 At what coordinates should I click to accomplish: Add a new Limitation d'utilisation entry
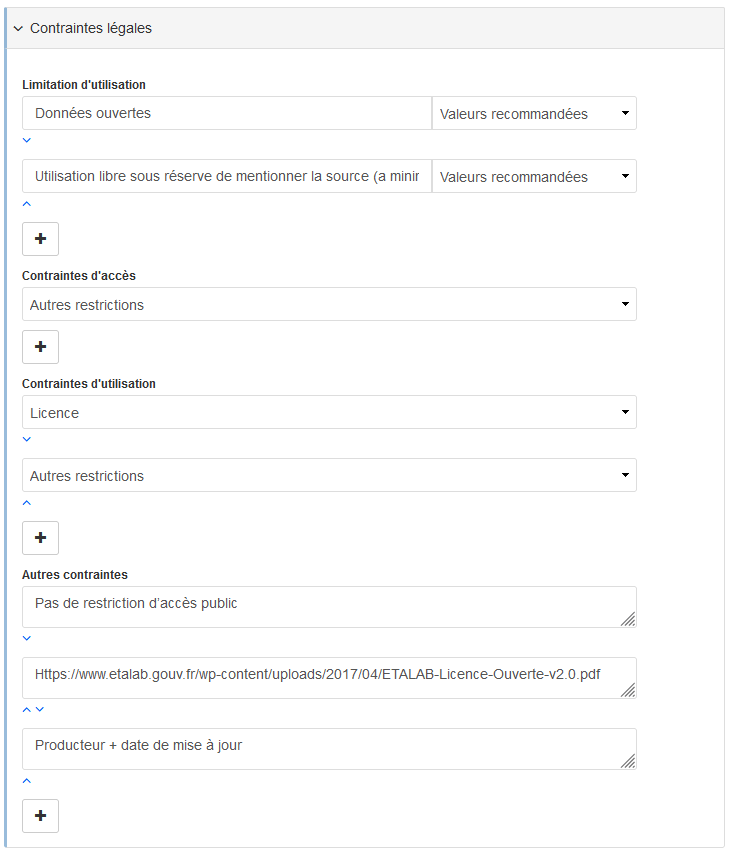(x=40, y=239)
